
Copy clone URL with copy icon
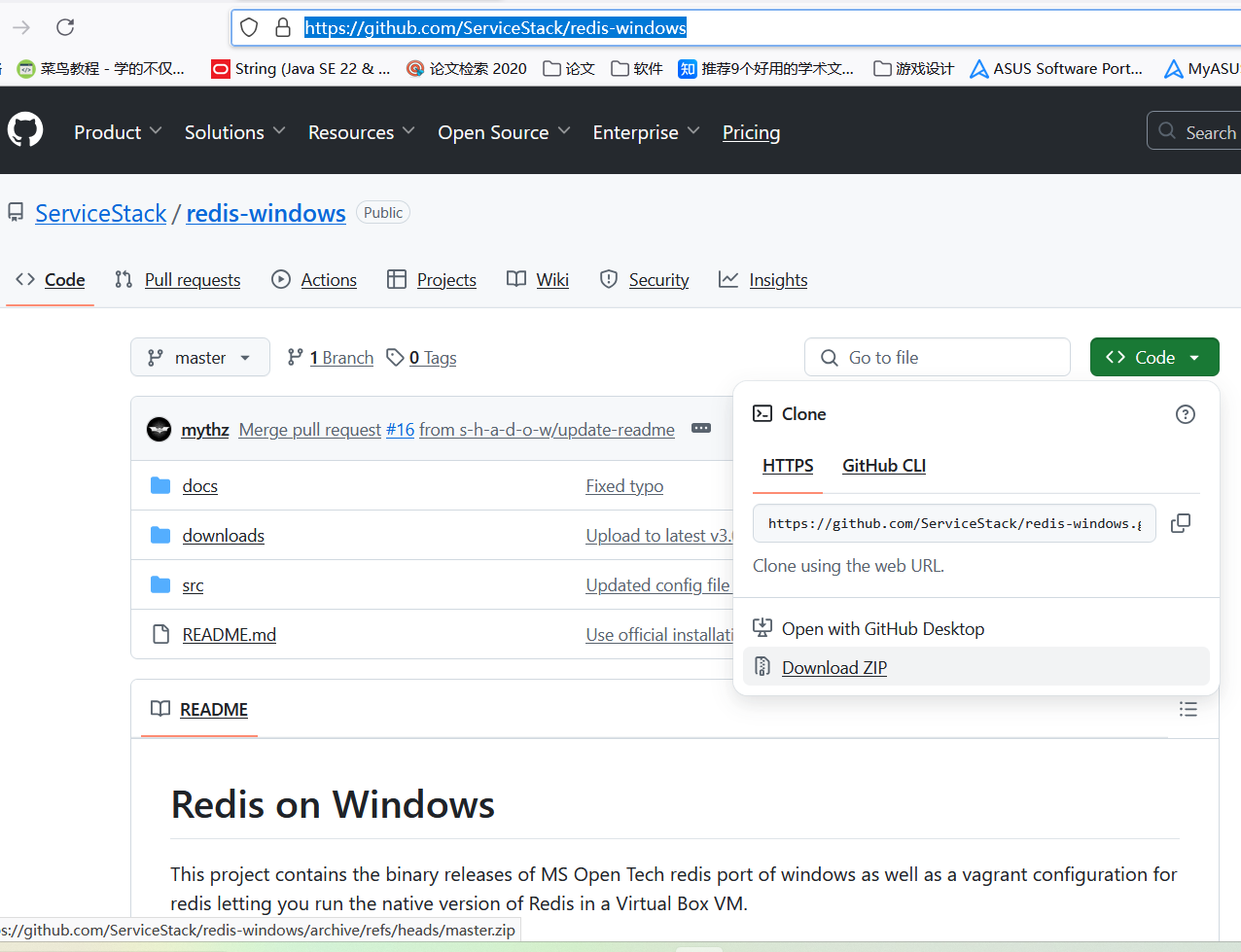tap(1181, 523)
